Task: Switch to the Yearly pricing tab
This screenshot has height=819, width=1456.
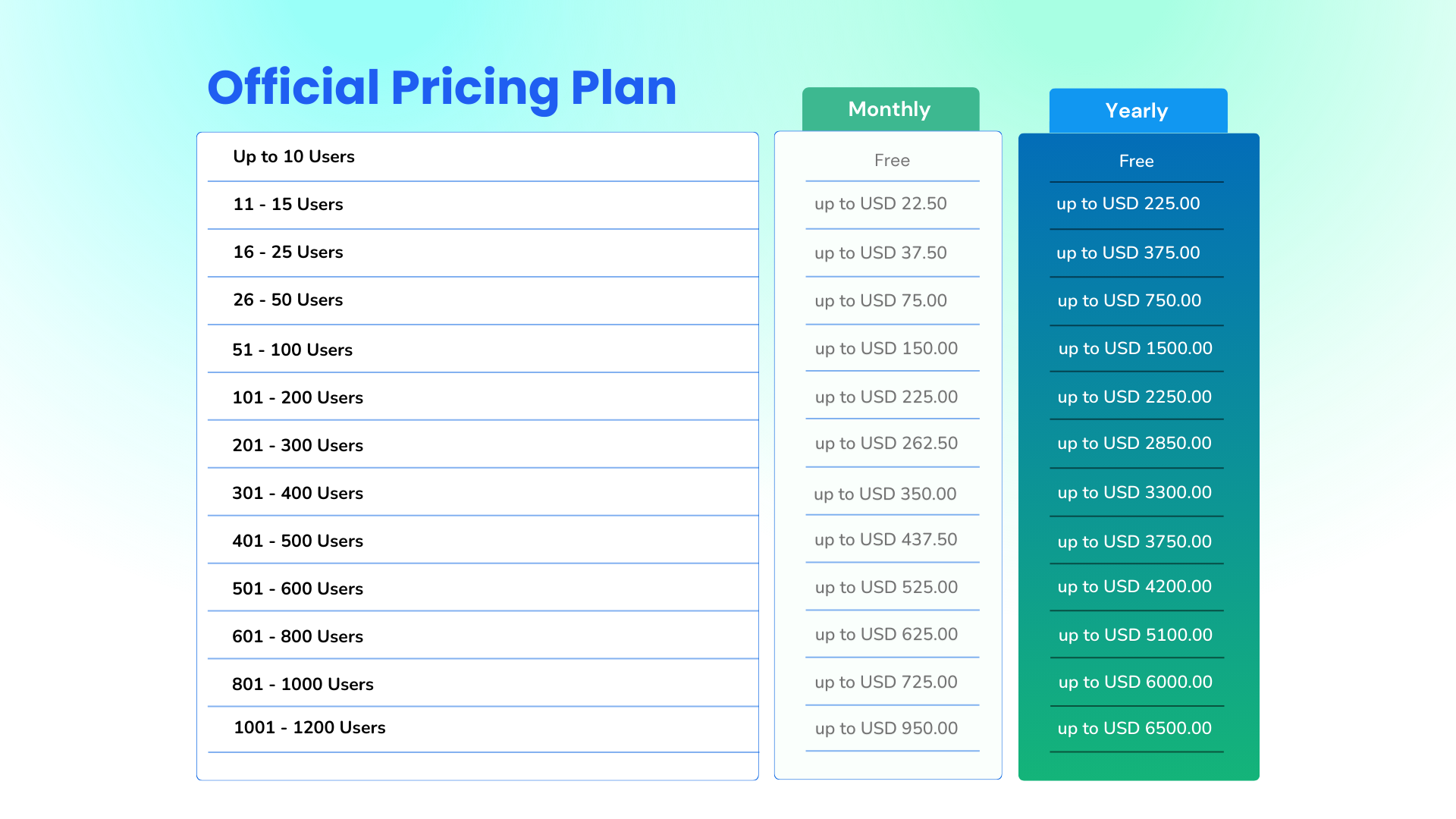Action: [1137, 111]
